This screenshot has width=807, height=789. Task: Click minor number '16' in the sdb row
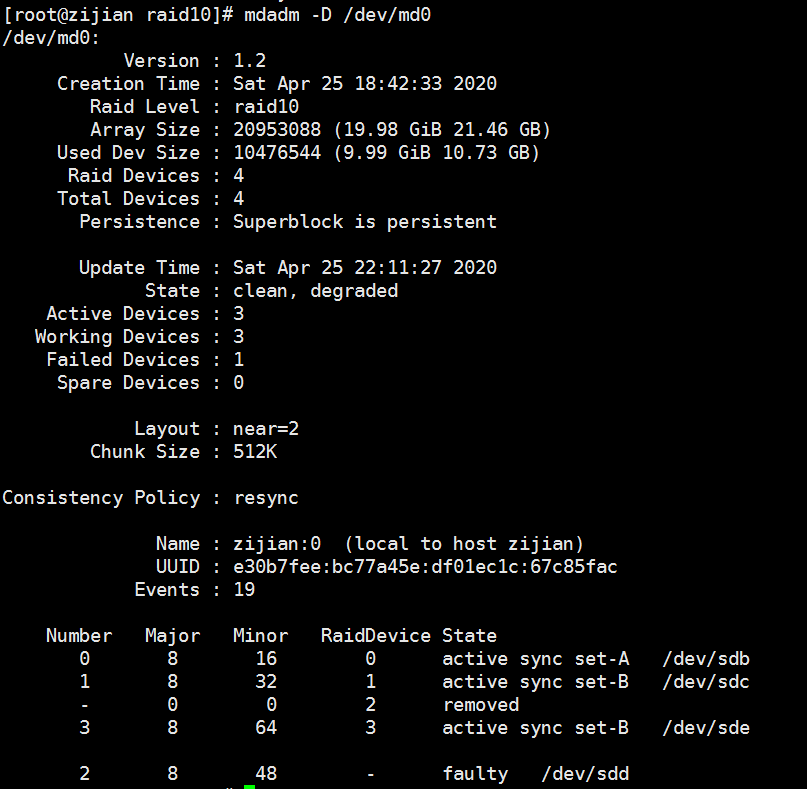coord(266,659)
